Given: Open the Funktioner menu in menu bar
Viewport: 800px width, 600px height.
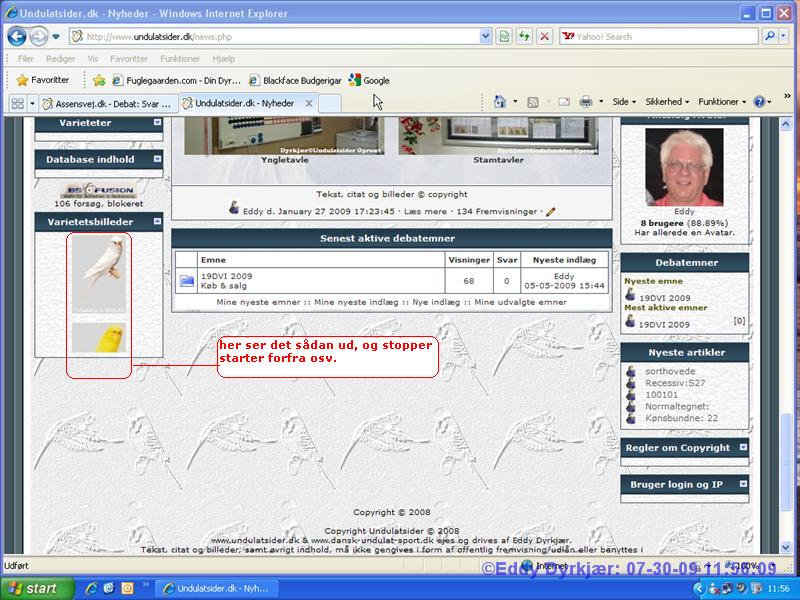Looking at the screenshot, I should (180, 59).
